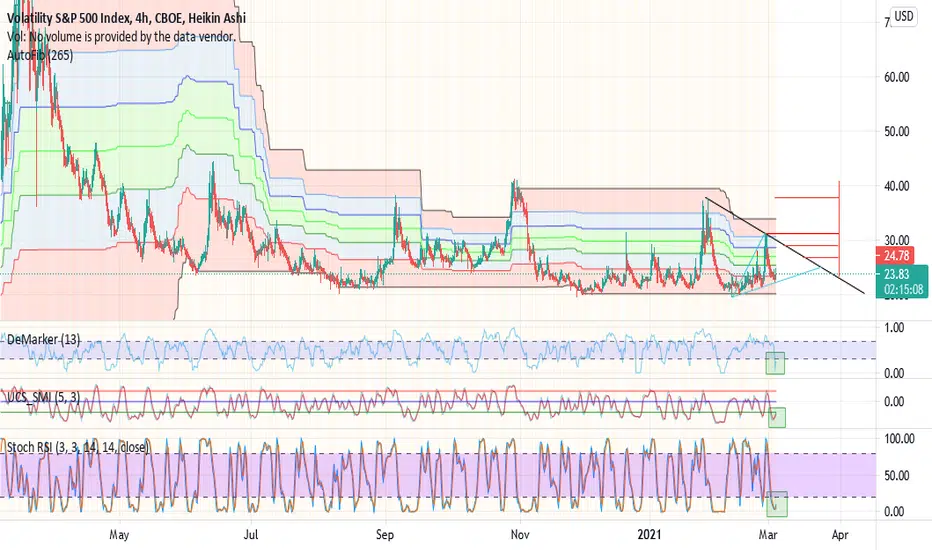Click the 60.00 price axis label
Screen dimensions: 932x550
(896, 77)
